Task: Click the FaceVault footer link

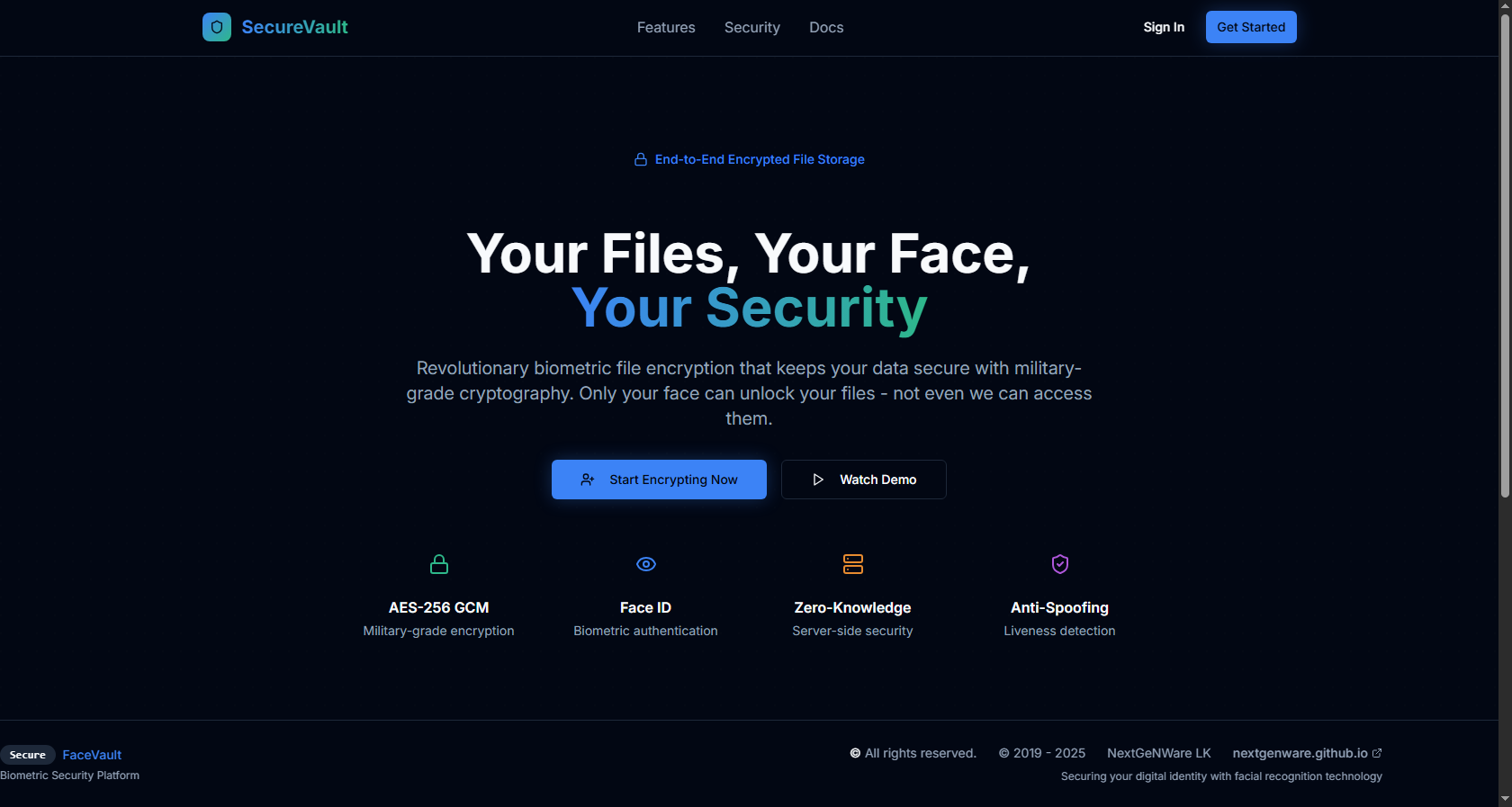Action: (x=92, y=755)
